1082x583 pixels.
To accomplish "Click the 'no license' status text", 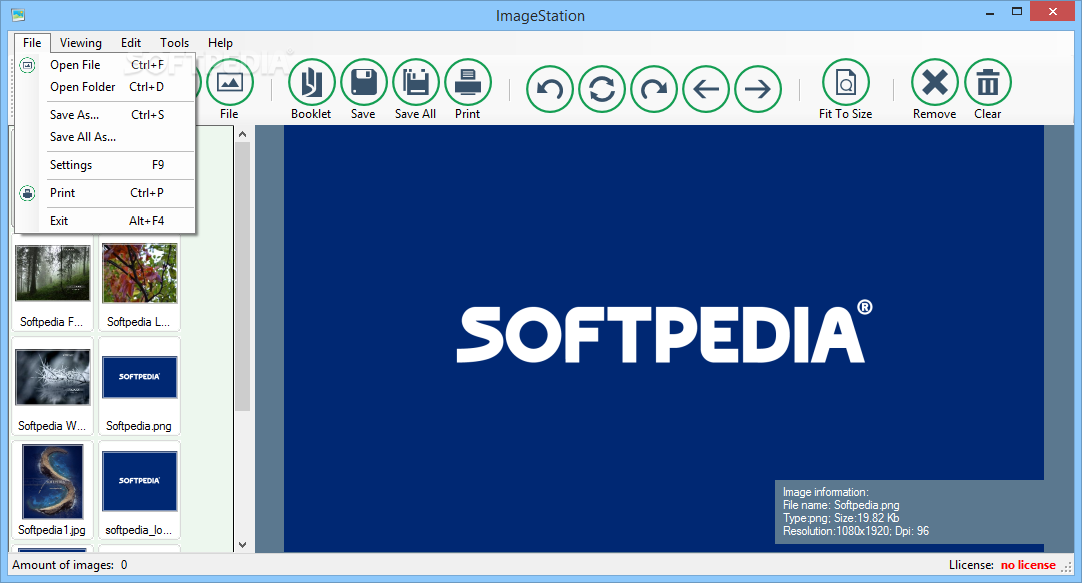I will (x=1027, y=565).
